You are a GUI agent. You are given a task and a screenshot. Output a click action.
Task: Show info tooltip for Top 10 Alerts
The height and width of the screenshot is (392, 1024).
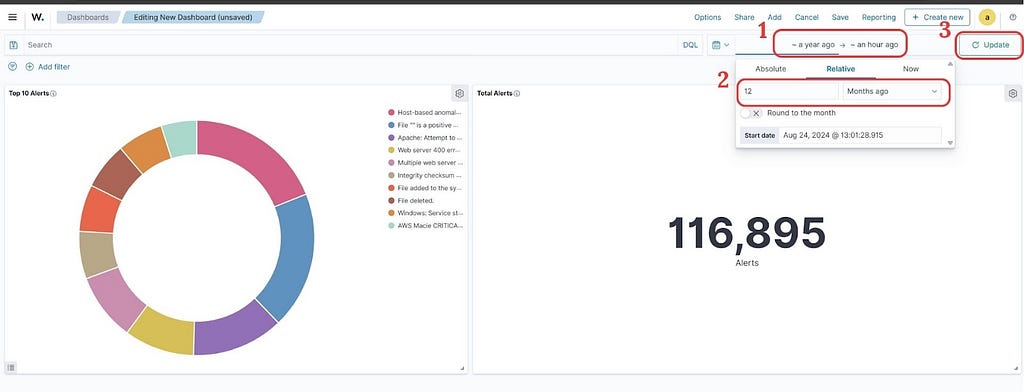54,93
